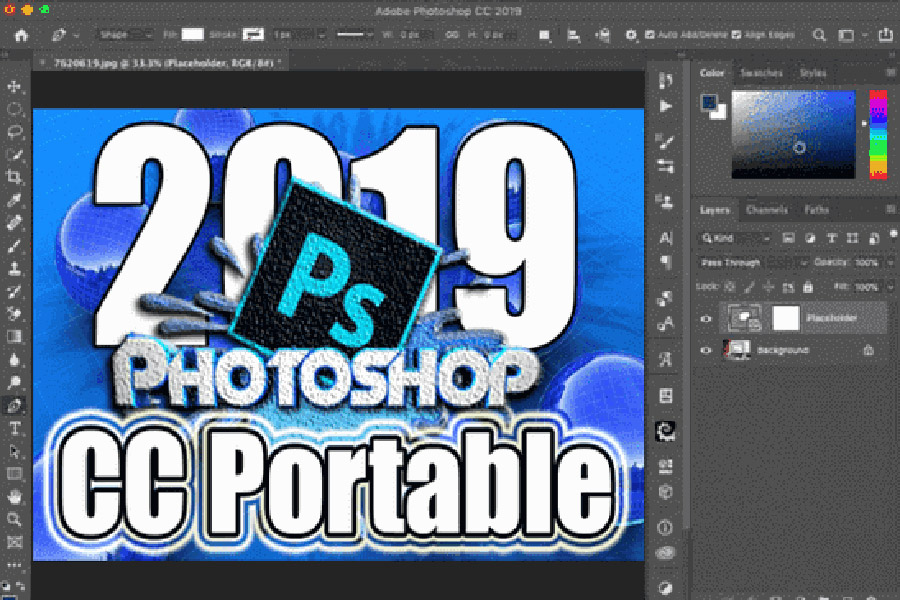Image resolution: width=900 pixels, height=600 pixels.
Task: Select the Lasso tool
Action: pos(14,131)
